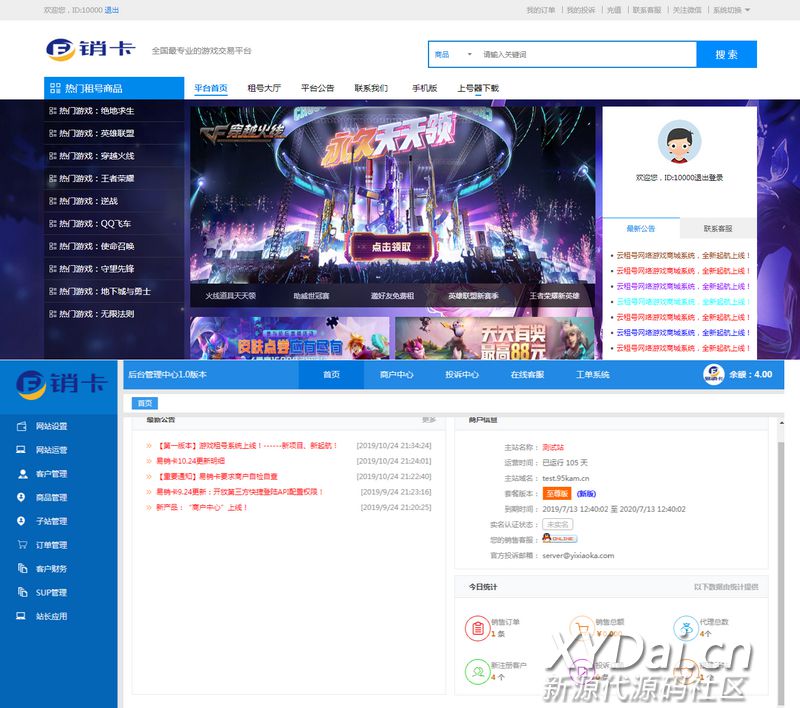The image size is (800, 708).
Task: Expand the 系统切换 dropdown in top bar
Action: 732,10
